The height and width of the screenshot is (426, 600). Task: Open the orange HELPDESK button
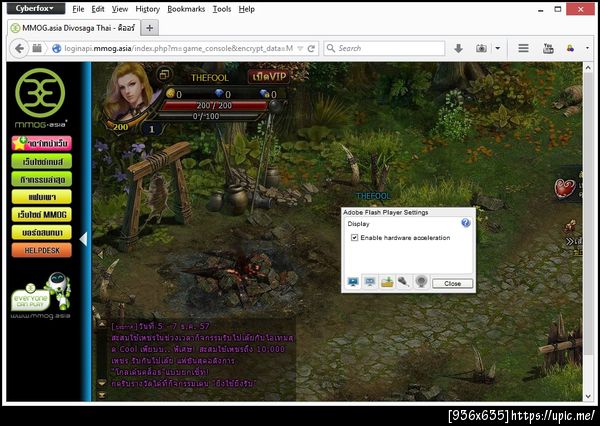pyautogui.click(x=42, y=250)
